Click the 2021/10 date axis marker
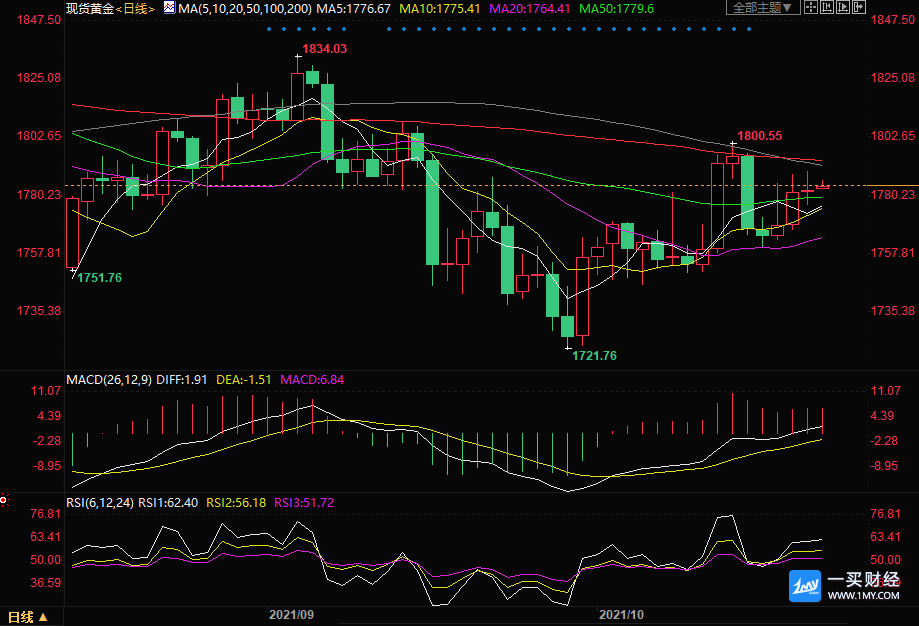The image size is (919, 626). (x=621, y=615)
